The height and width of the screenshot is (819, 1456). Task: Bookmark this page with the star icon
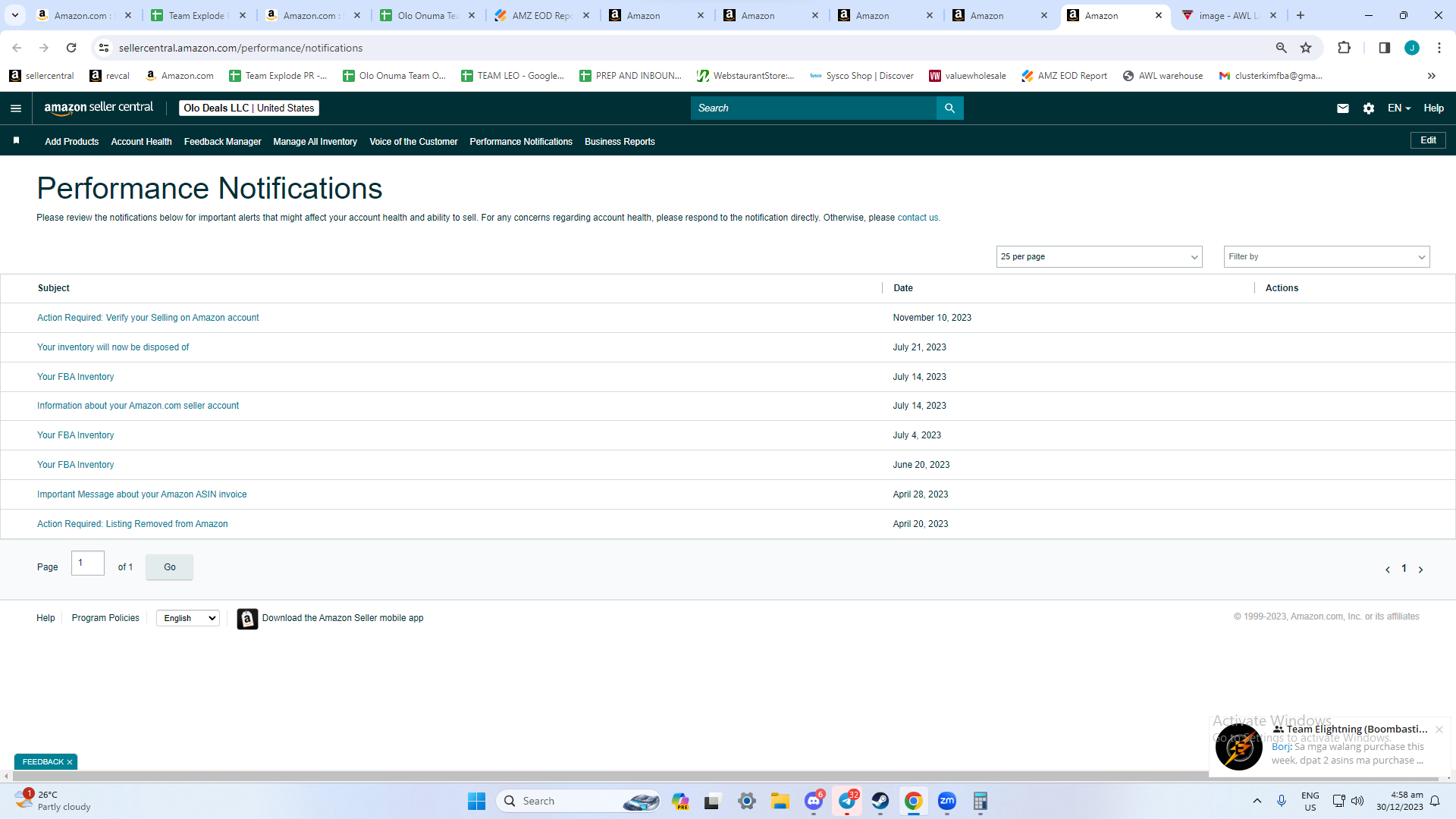coord(1306,48)
